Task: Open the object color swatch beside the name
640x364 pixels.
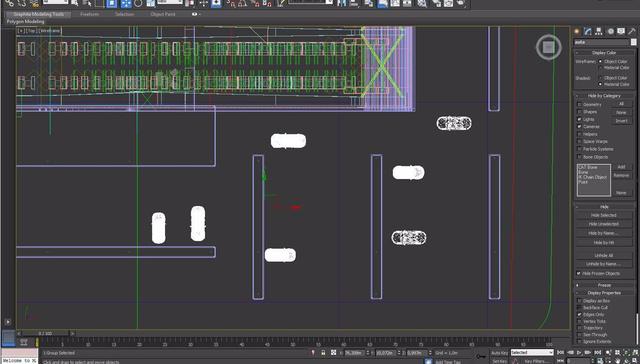Action: coord(633,42)
